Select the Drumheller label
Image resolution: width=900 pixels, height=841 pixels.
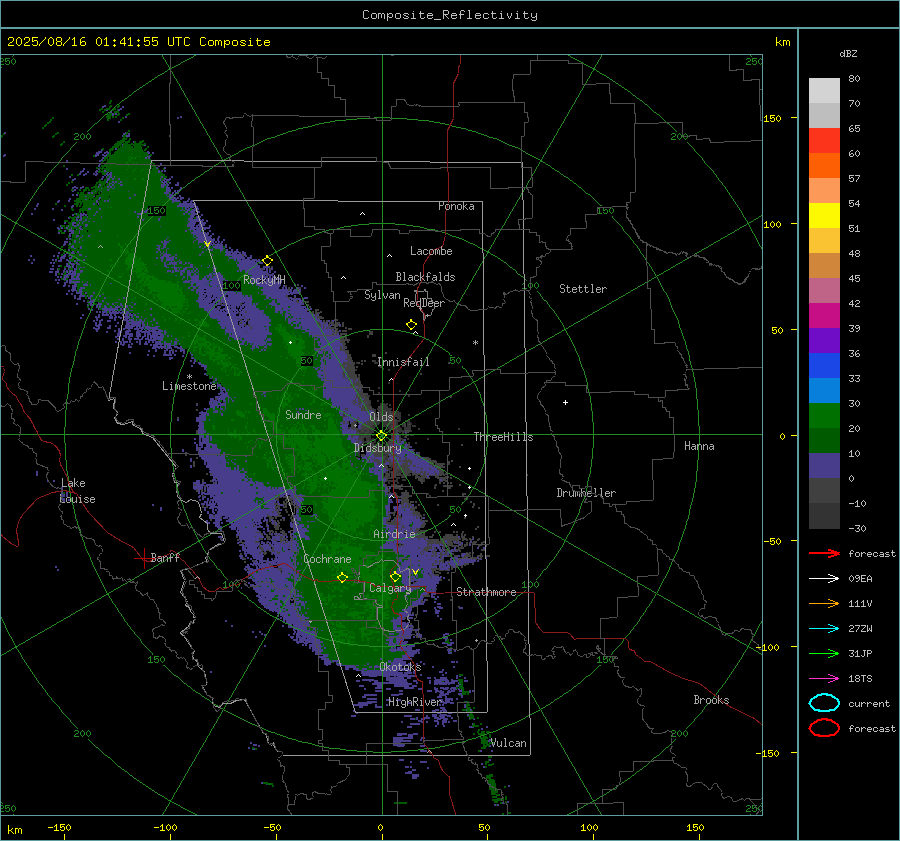[x=586, y=493]
